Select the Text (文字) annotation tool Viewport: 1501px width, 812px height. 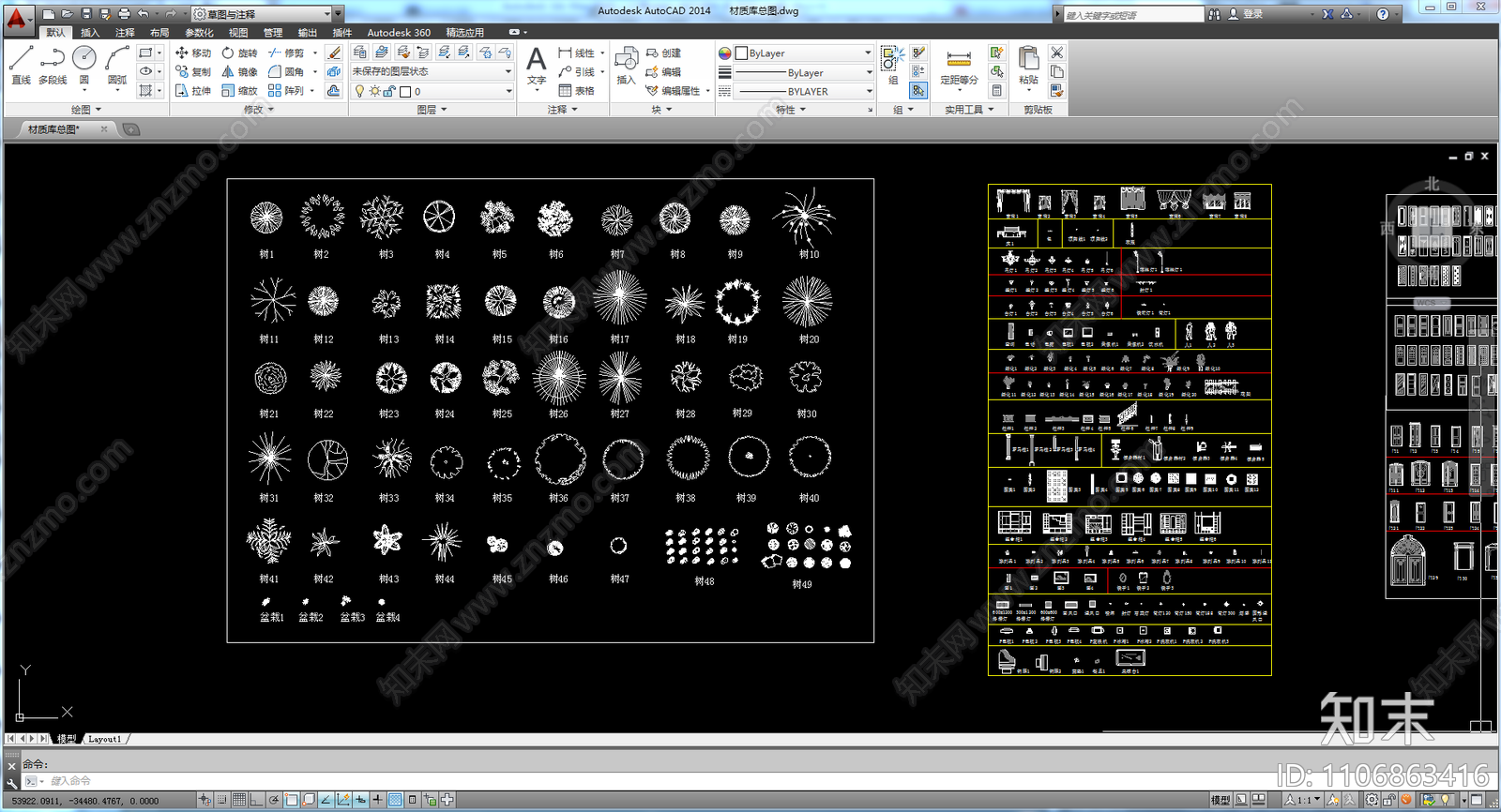tap(536, 68)
